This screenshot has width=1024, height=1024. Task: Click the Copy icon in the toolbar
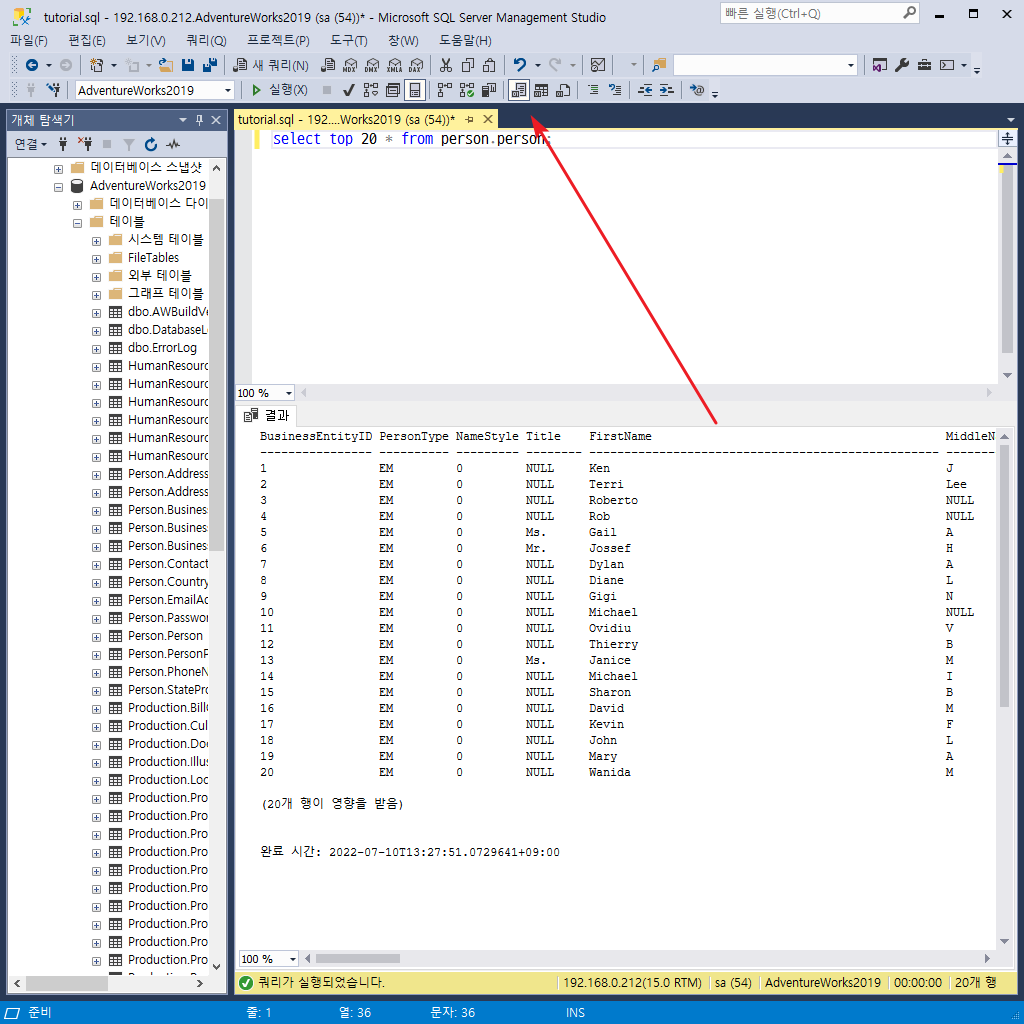[x=468, y=65]
